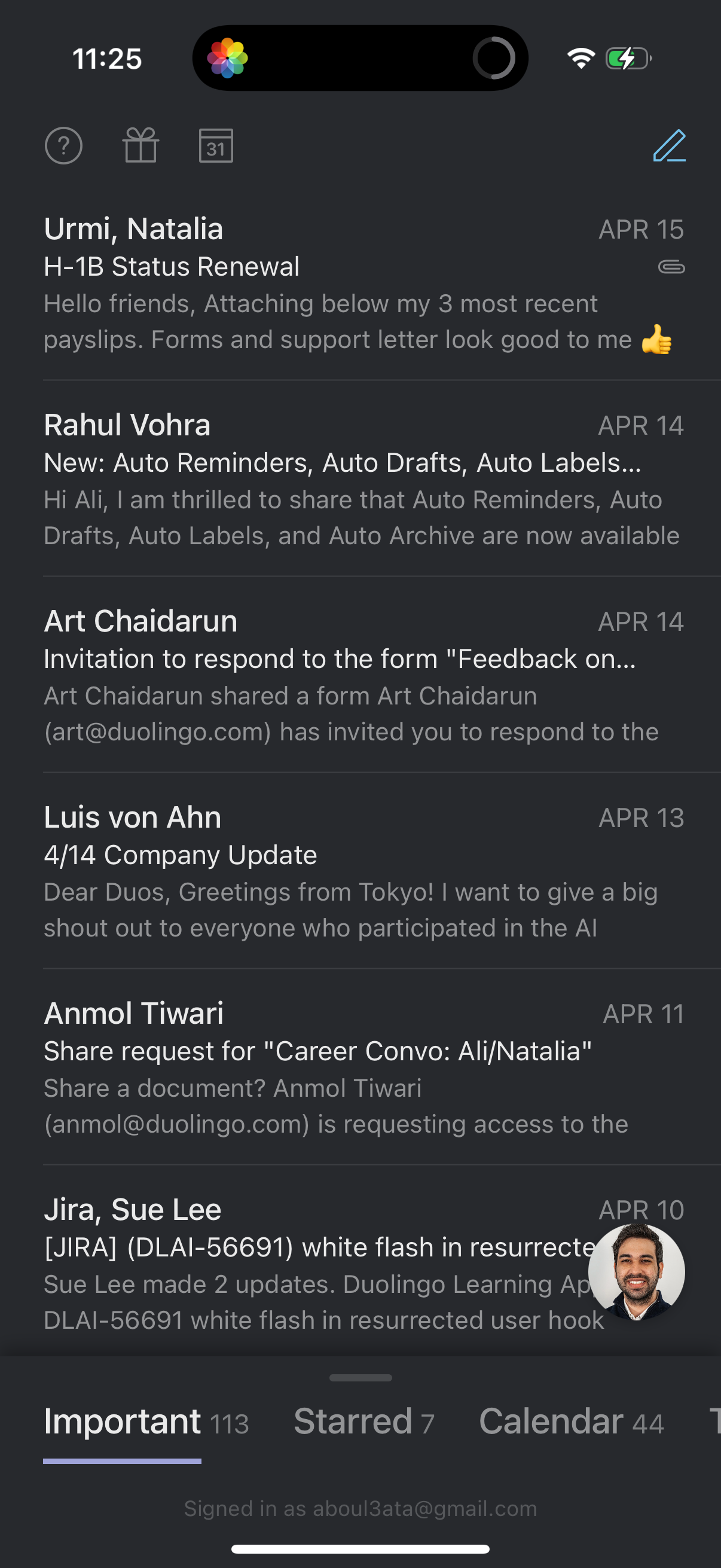Screen dimensions: 721x1568
Task: Open the calendar icon in top bar
Action: pyautogui.click(x=216, y=146)
